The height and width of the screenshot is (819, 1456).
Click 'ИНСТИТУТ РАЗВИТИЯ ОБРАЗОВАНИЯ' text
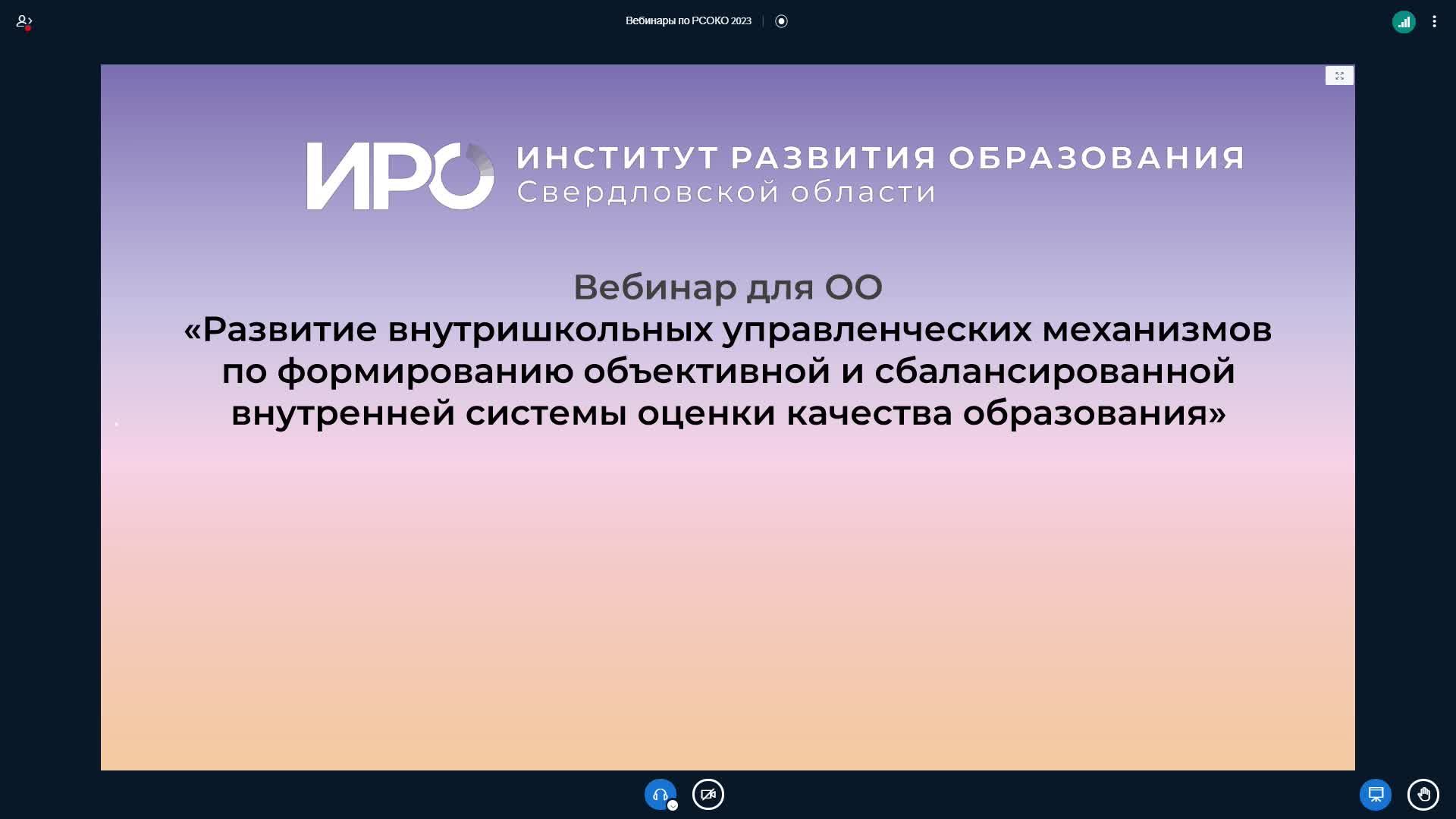(x=880, y=158)
